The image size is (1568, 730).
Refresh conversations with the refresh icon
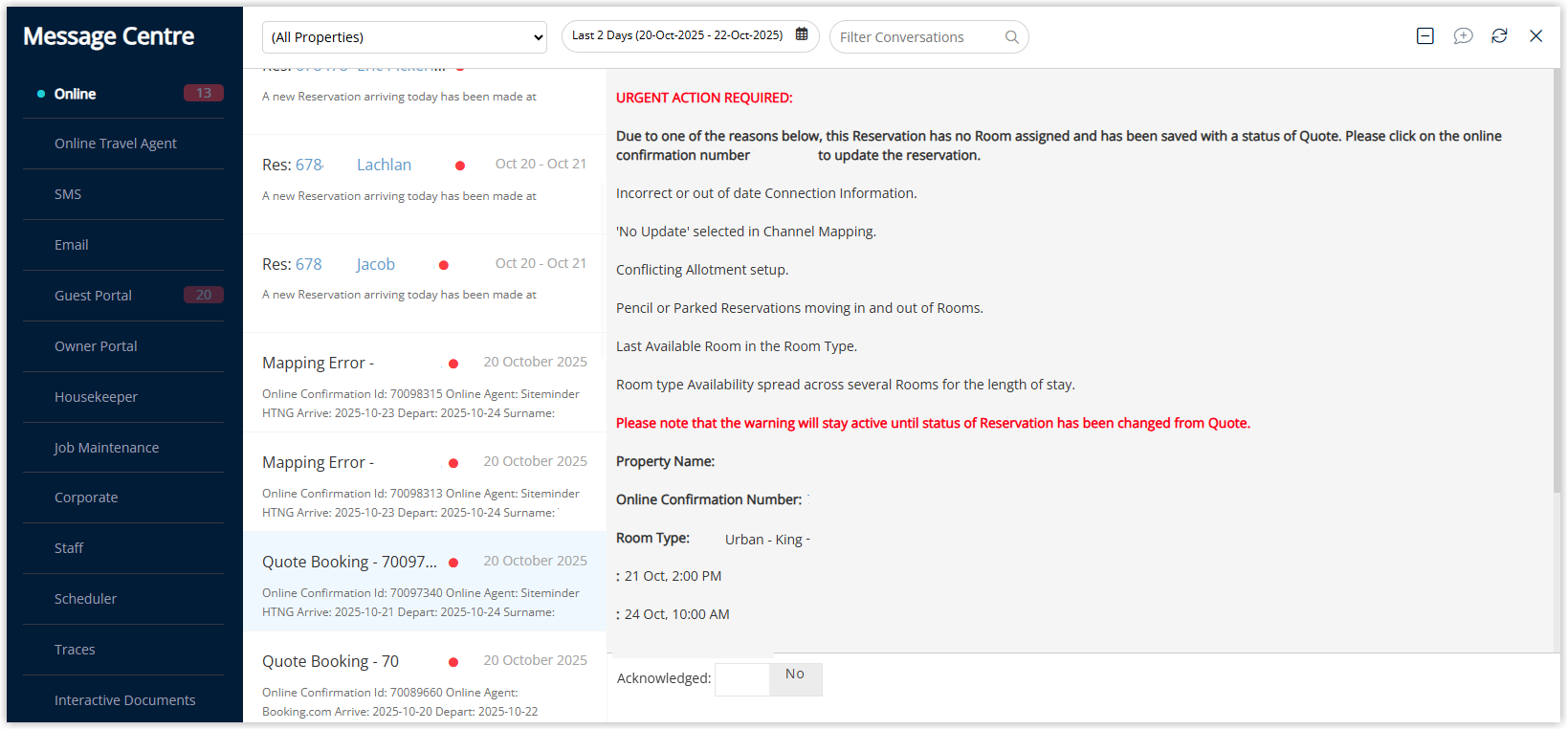[x=1499, y=36]
